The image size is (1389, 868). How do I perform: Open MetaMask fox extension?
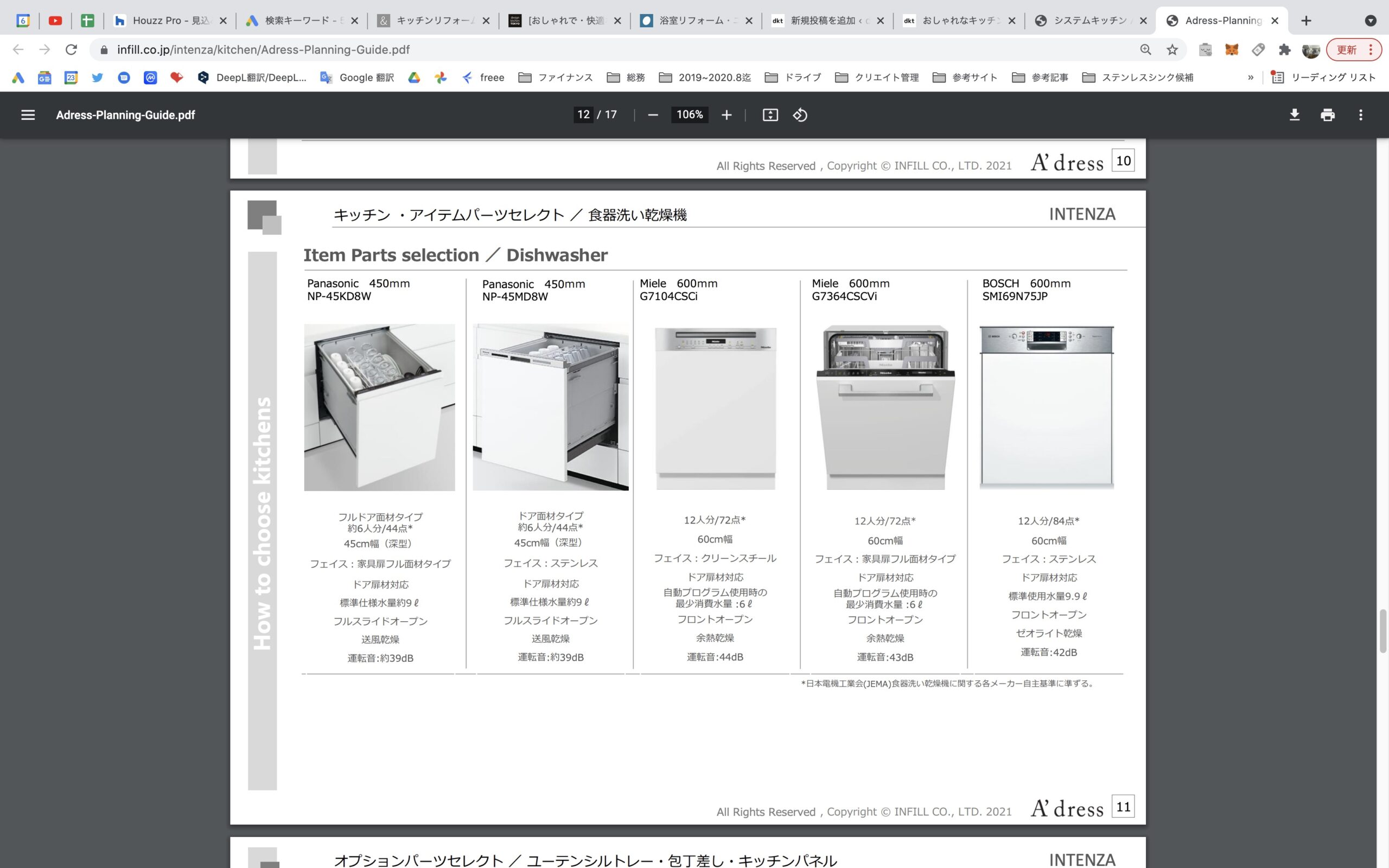point(1232,50)
